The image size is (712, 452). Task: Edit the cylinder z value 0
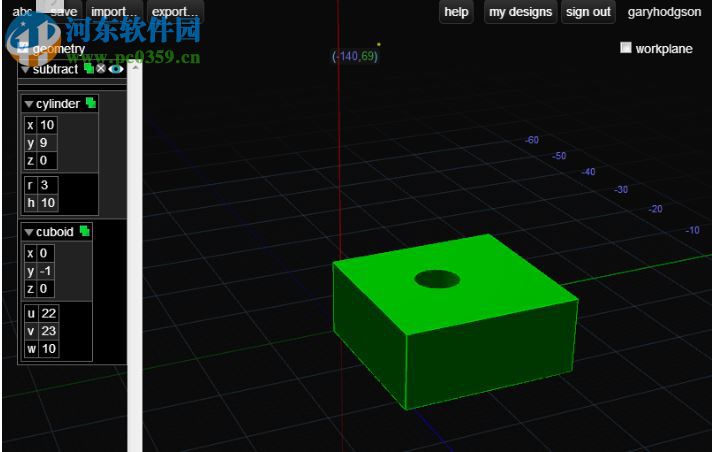(47, 160)
